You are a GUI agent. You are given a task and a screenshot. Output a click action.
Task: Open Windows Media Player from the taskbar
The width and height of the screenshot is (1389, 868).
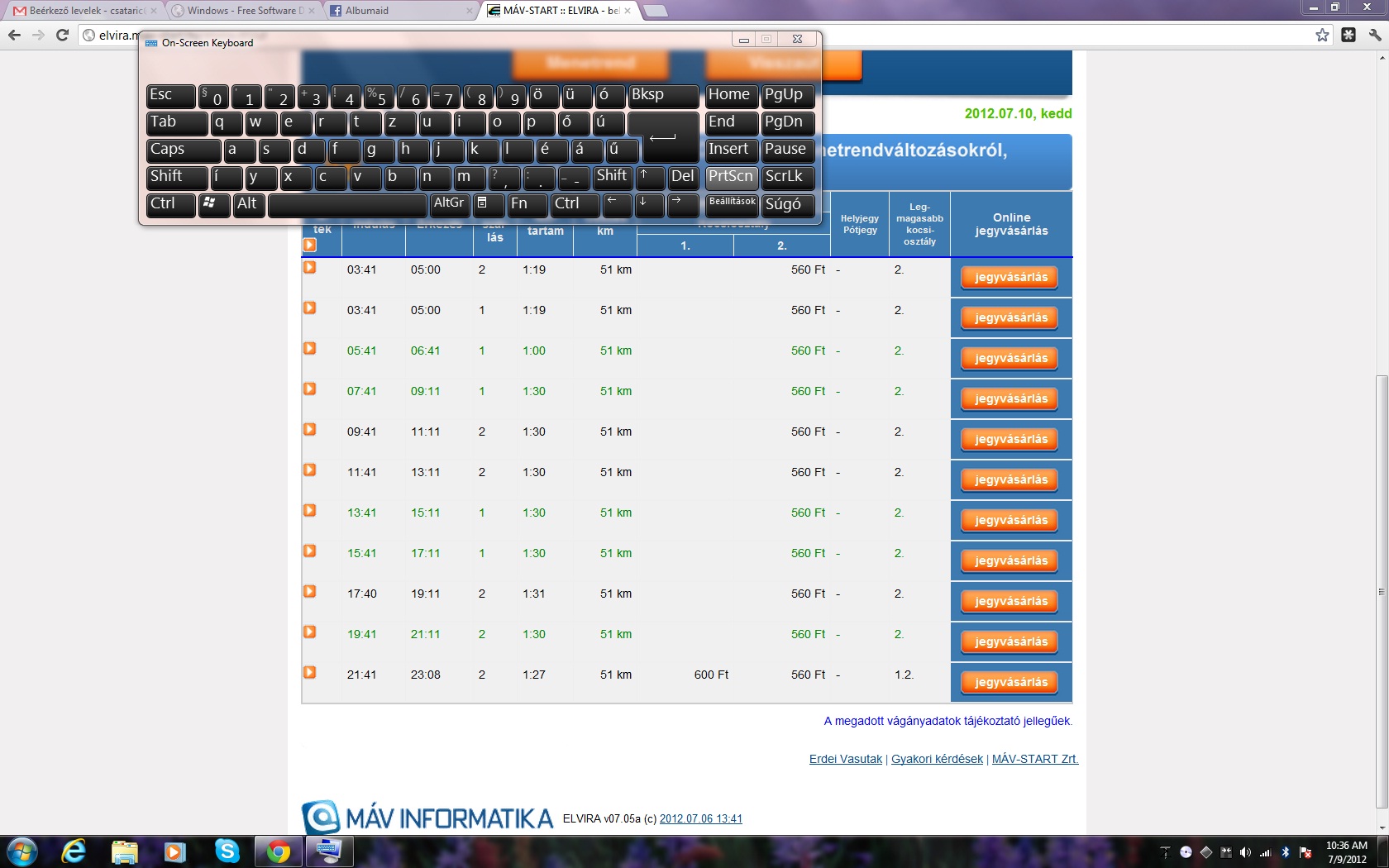tap(174, 851)
